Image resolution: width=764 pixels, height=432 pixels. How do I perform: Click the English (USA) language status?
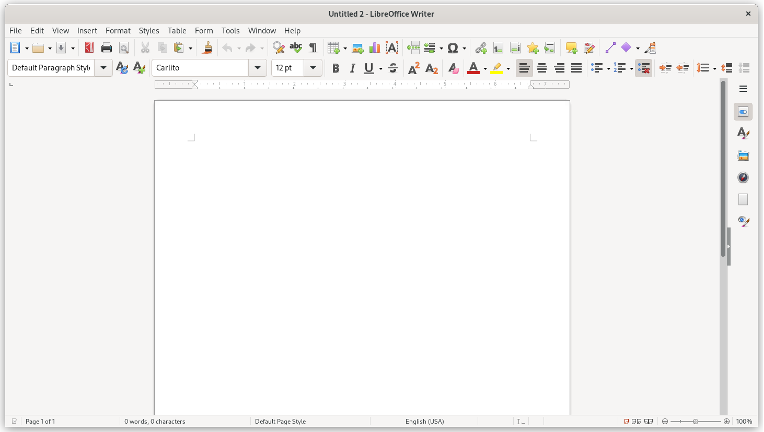tap(424, 422)
